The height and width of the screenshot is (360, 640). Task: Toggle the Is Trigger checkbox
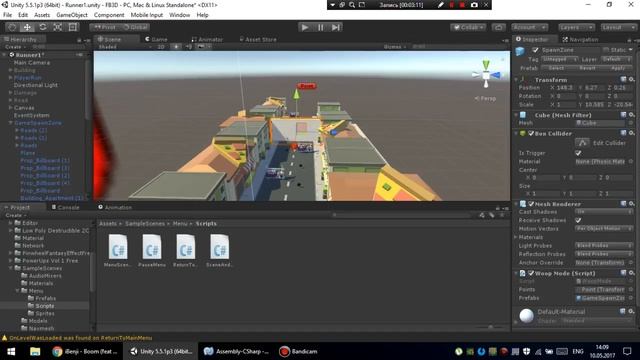pos(578,153)
